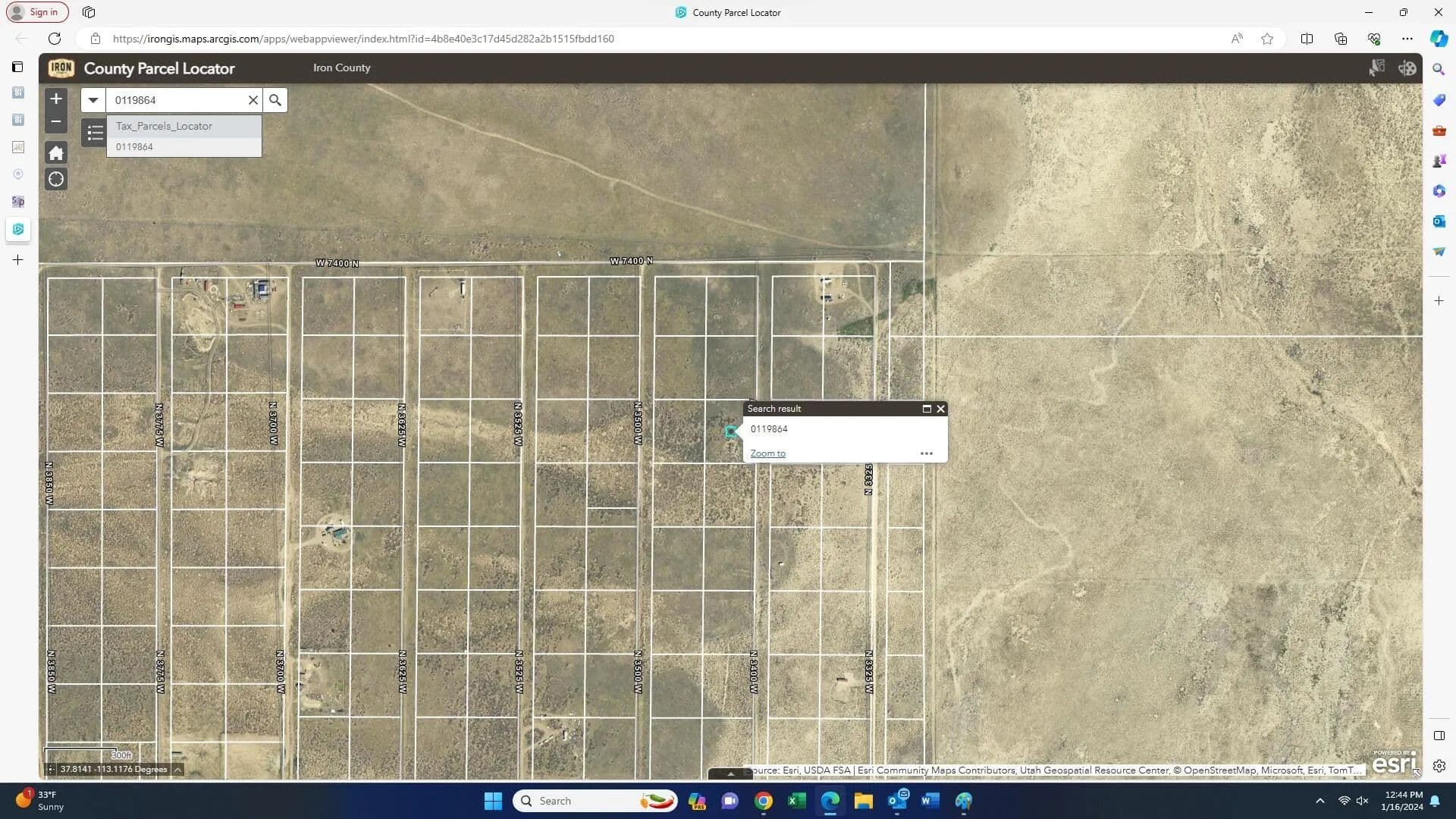Zoom in on the map
This screenshot has height=819, width=1456.
coord(56,99)
